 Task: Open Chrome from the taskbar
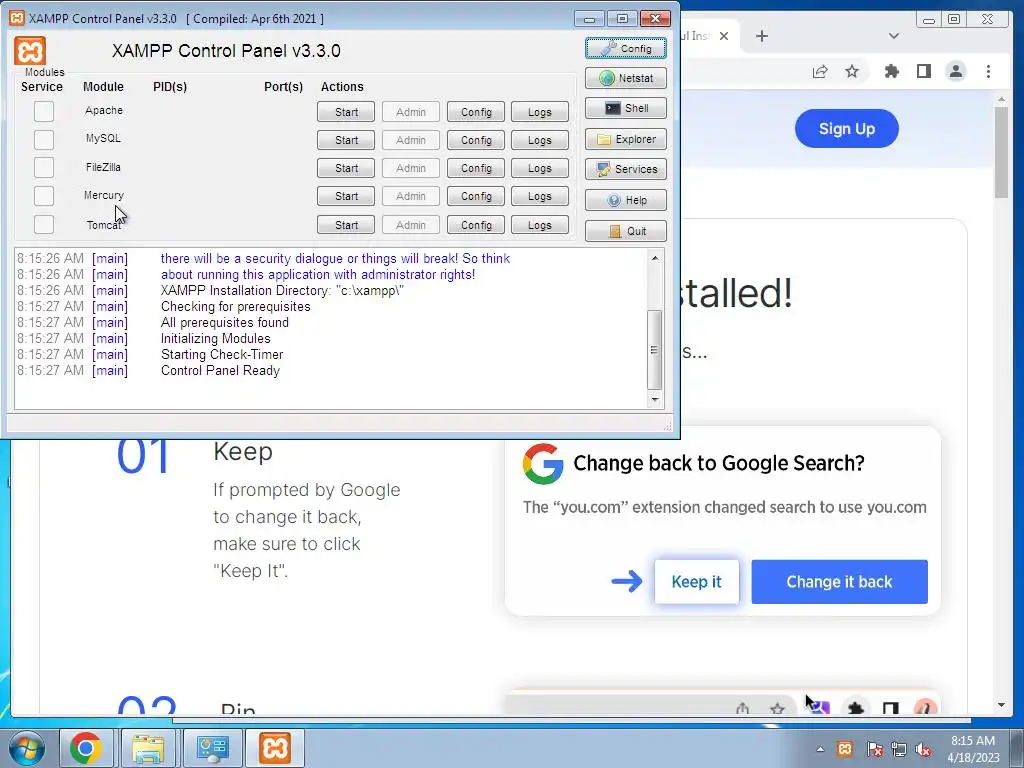pyautogui.click(x=86, y=748)
